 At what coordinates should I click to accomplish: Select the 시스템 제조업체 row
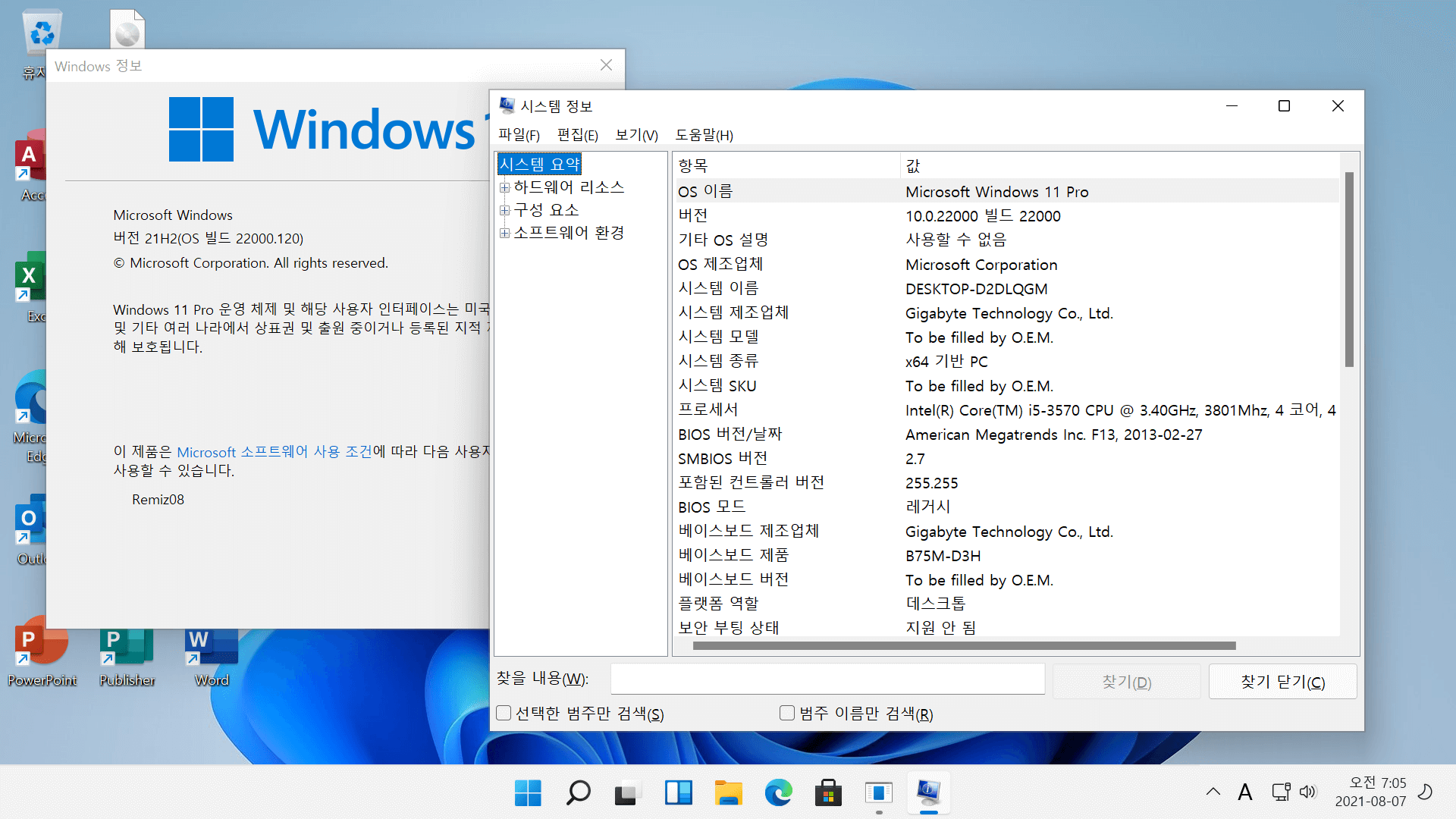[x=1006, y=312]
